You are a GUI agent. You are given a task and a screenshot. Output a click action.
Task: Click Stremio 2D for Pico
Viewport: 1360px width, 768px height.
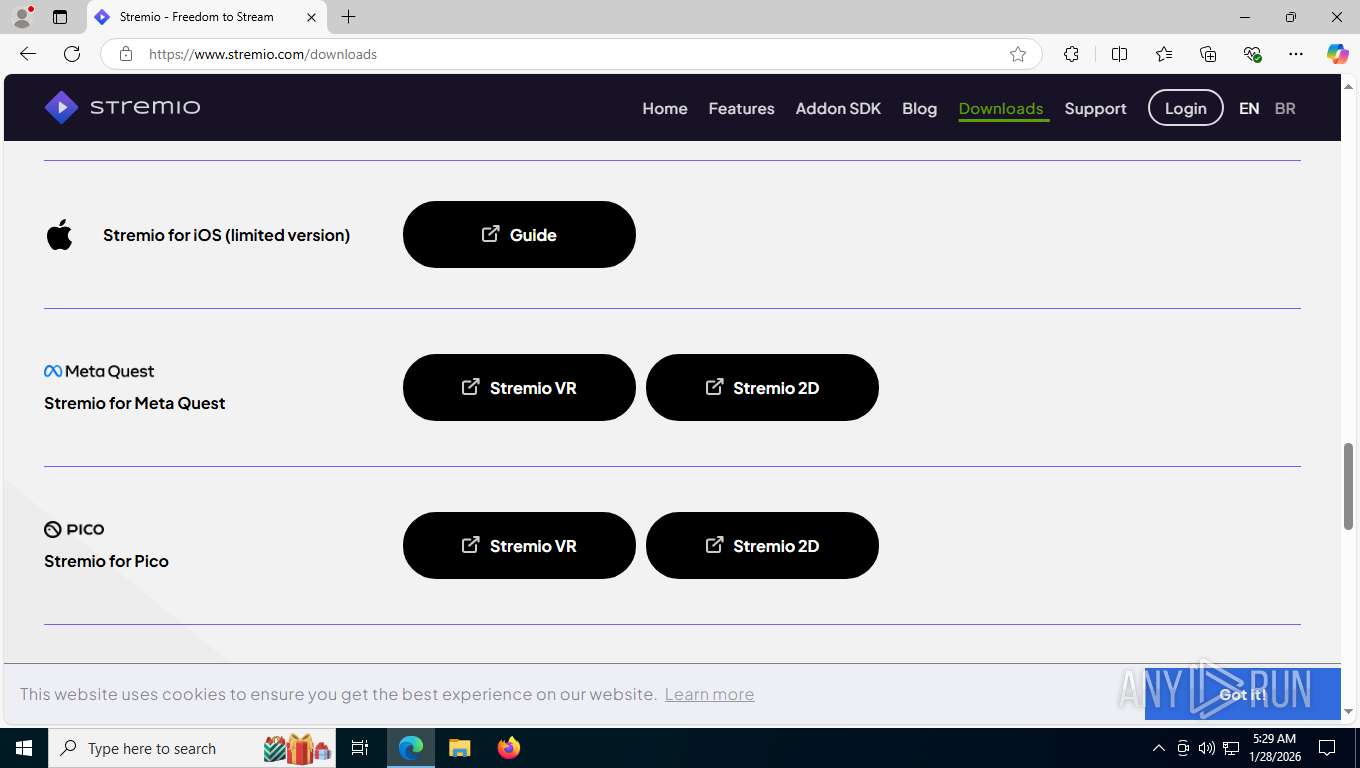tap(762, 545)
